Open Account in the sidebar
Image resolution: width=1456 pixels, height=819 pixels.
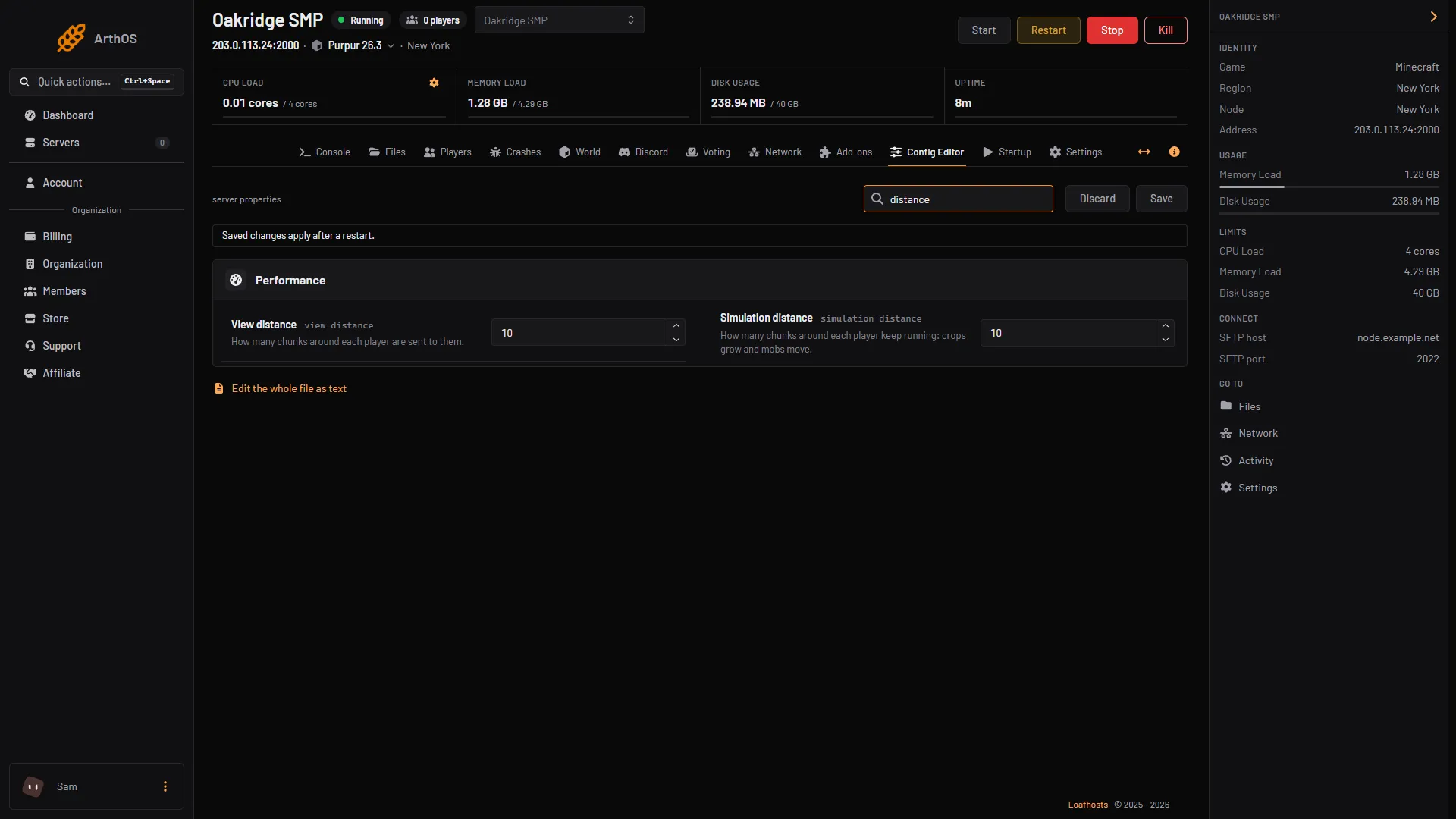(96, 183)
